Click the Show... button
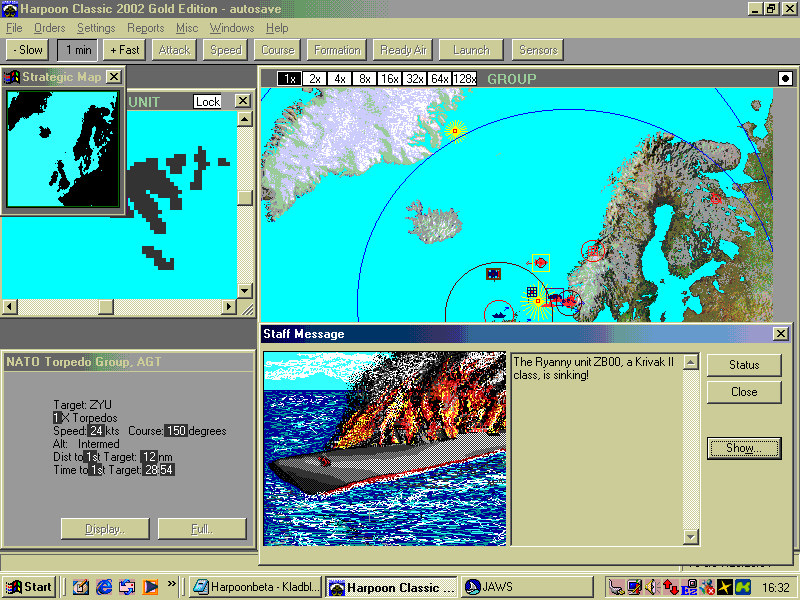 click(744, 448)
